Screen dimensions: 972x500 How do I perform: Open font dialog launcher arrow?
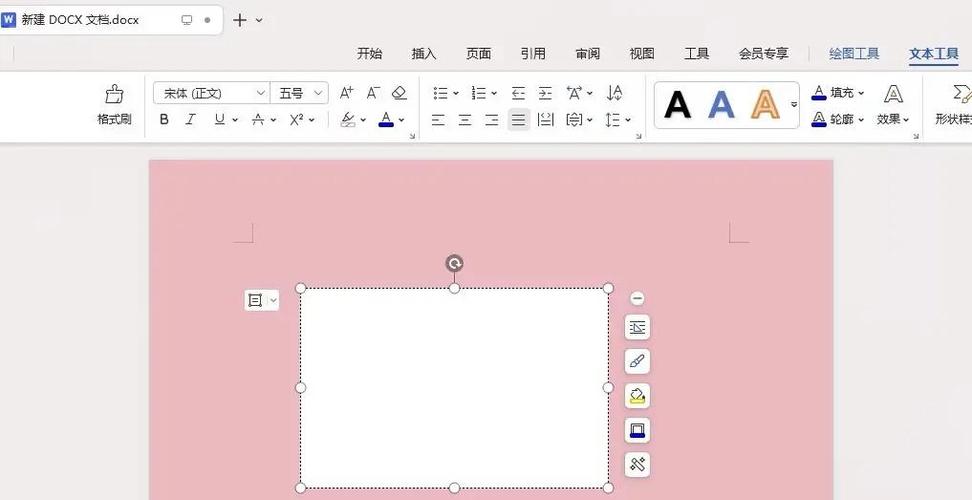(412, 136)
